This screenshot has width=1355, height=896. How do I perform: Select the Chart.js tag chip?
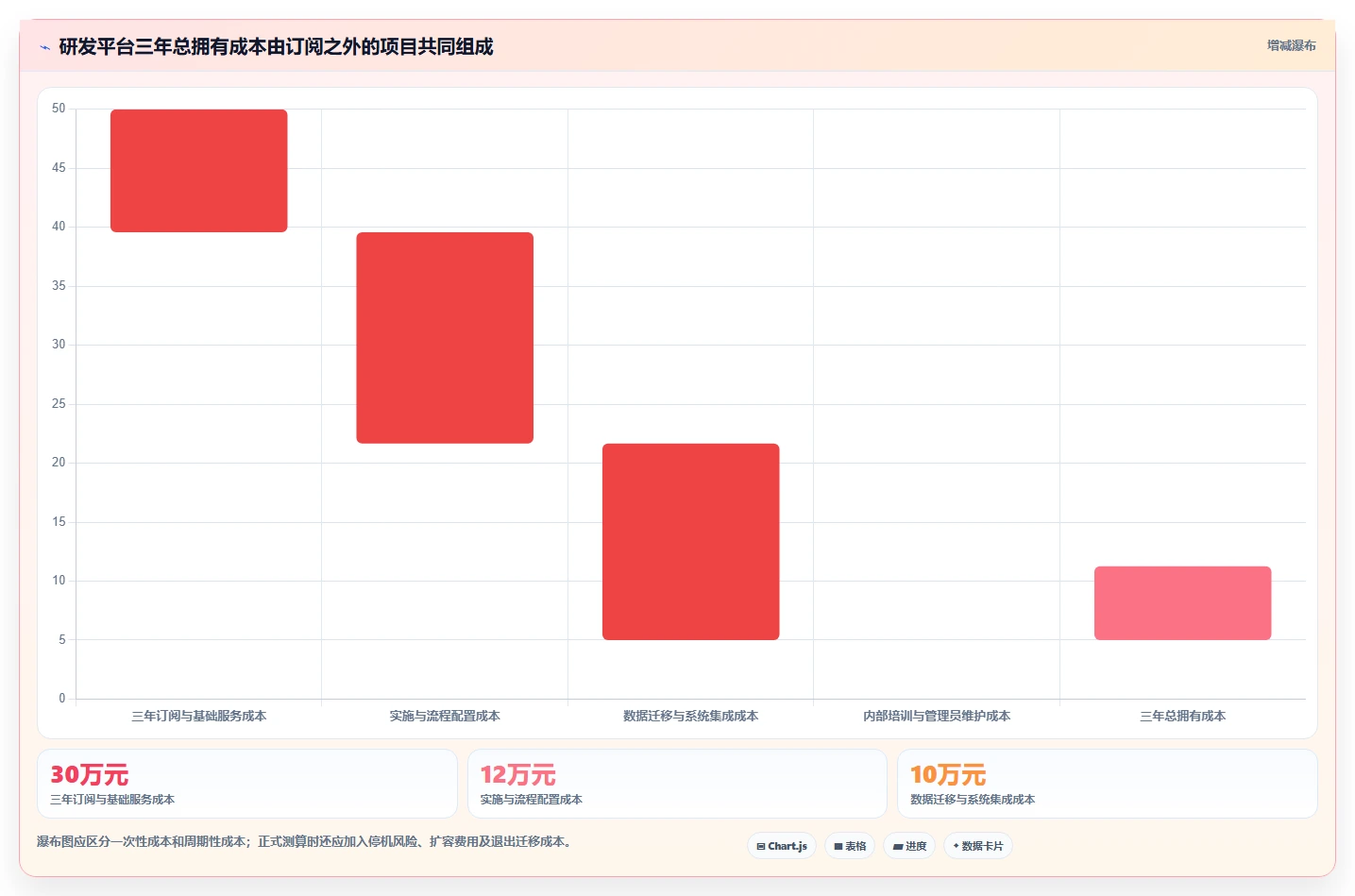pos(782,846)
